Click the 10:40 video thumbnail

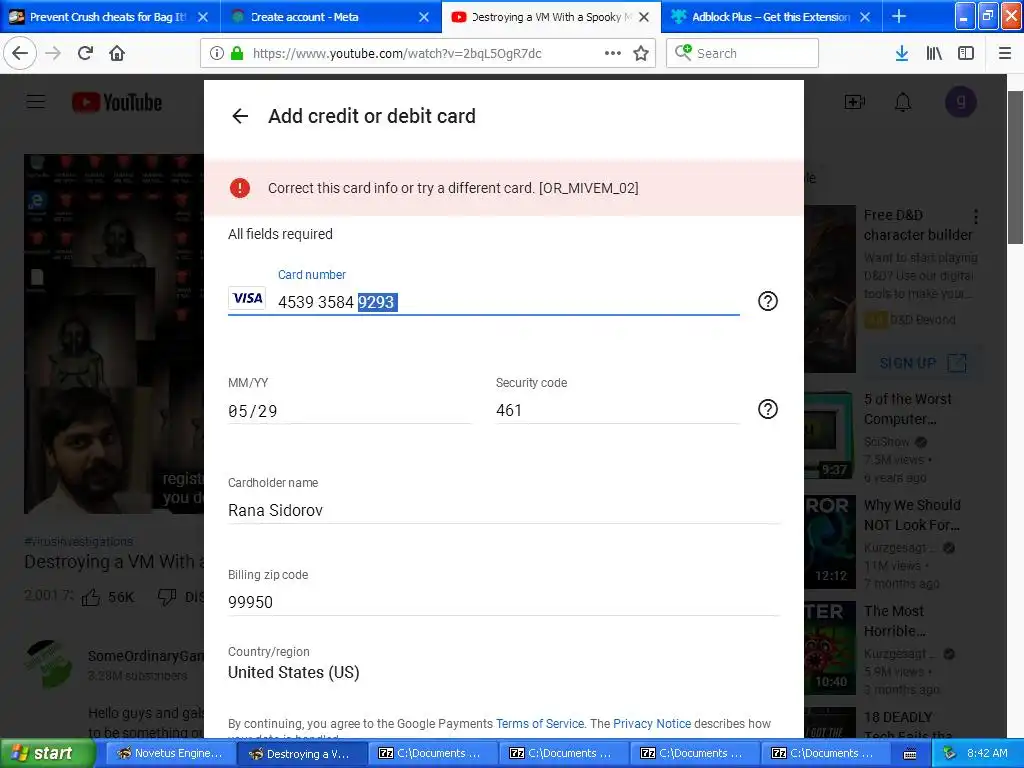tap(830, 648)
